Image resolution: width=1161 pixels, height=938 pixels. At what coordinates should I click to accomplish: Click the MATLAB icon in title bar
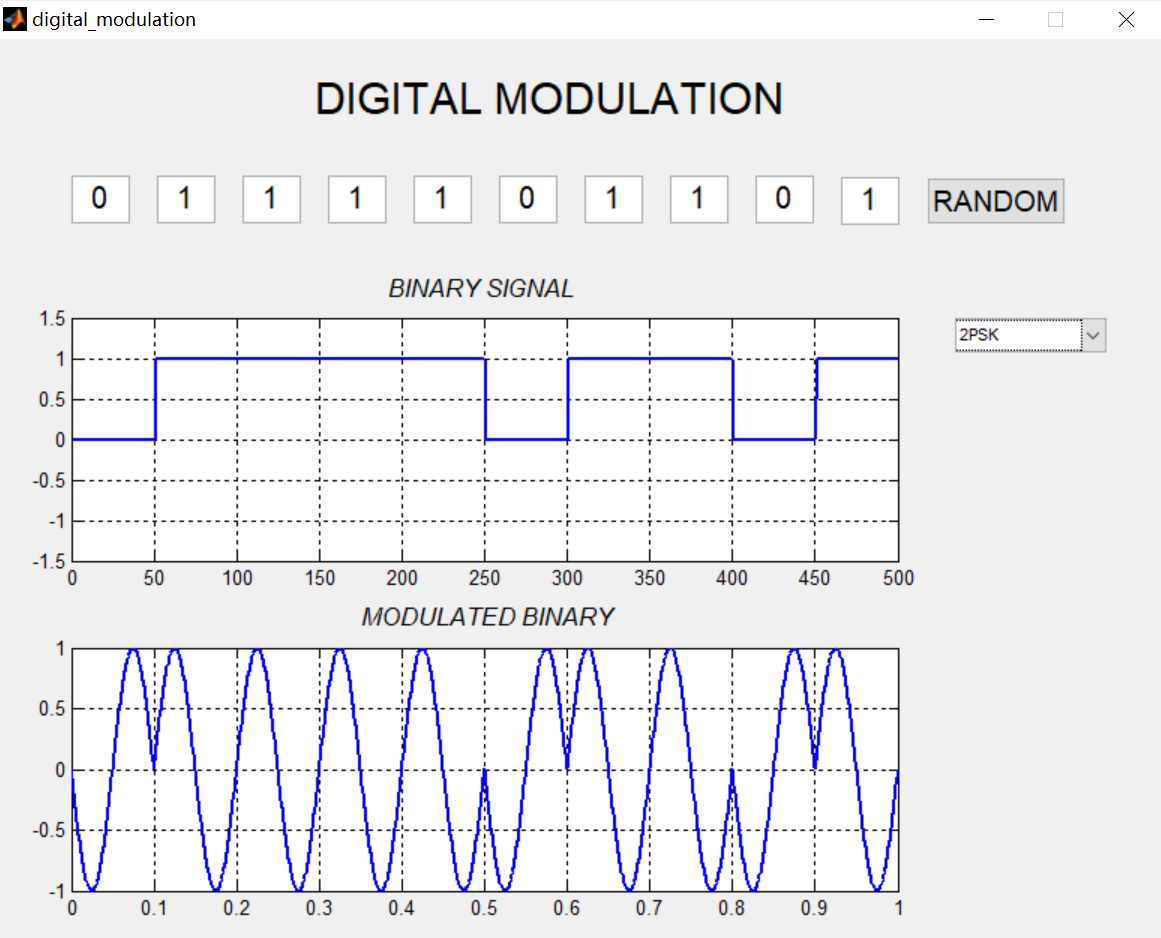[14, 19]
